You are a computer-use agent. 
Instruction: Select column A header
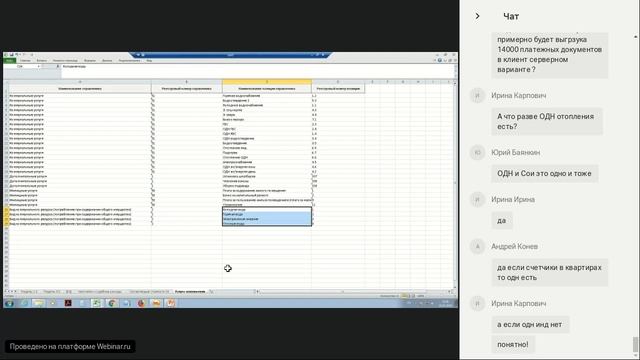click(x=80, y=82)
